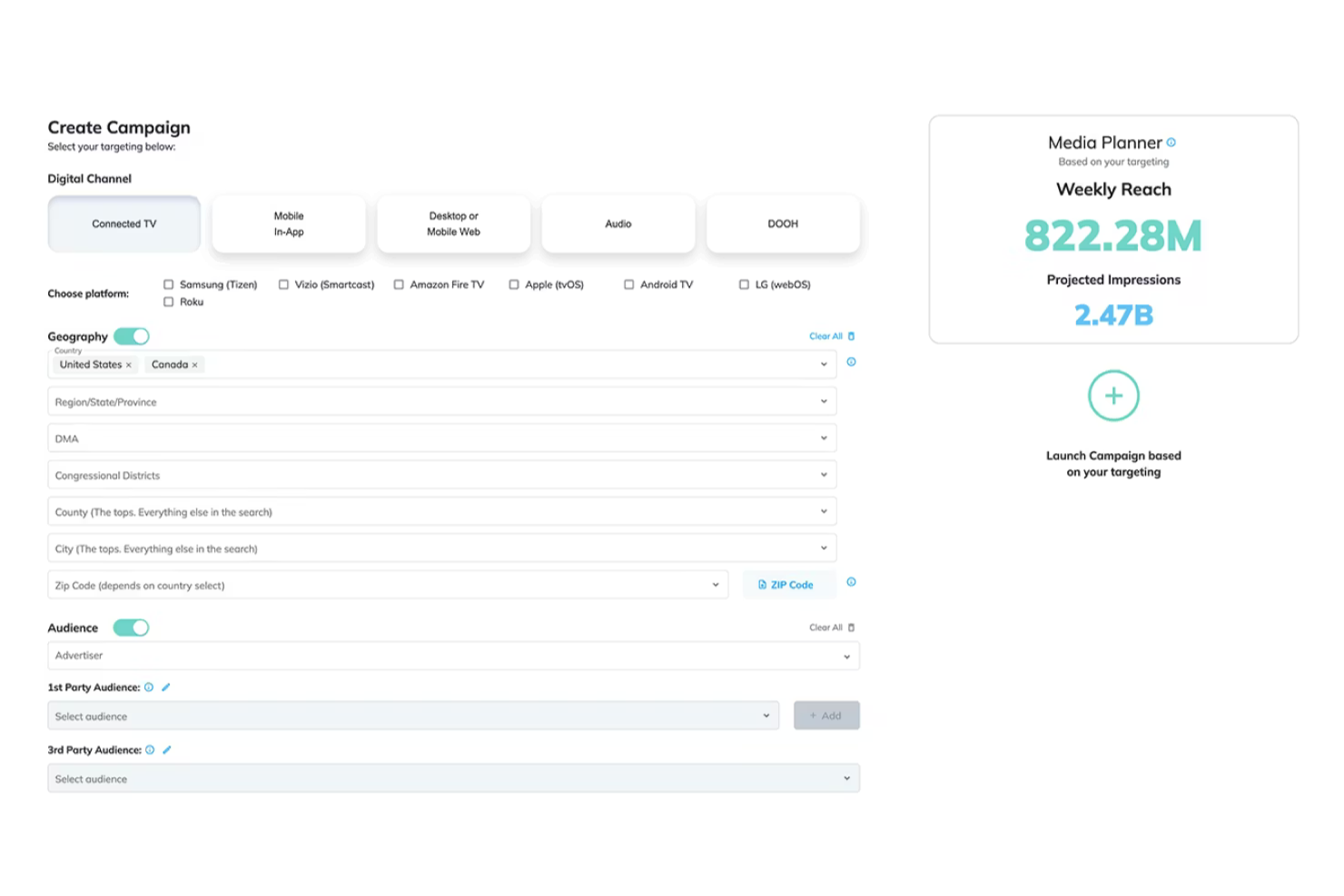Open the Region/State/Province dropdown
This screenshot has width=1344, height=896.
click(442, 400)
